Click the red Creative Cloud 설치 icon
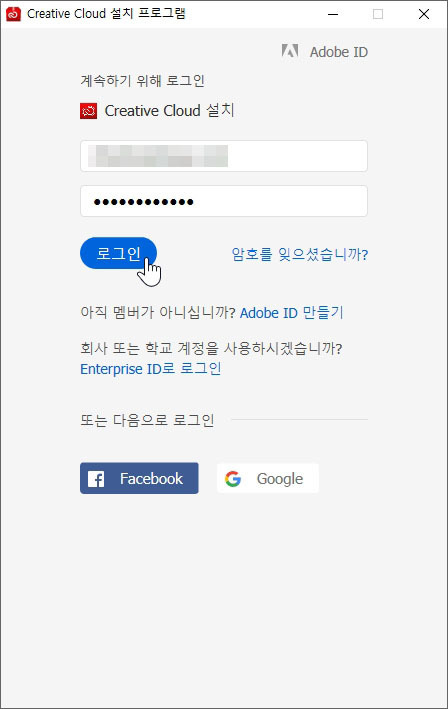Screen dimensions: 448x709 click(89, 111)
